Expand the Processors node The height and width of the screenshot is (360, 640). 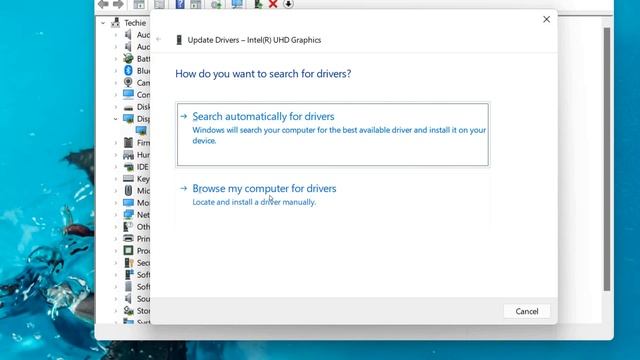pos(116,251)
